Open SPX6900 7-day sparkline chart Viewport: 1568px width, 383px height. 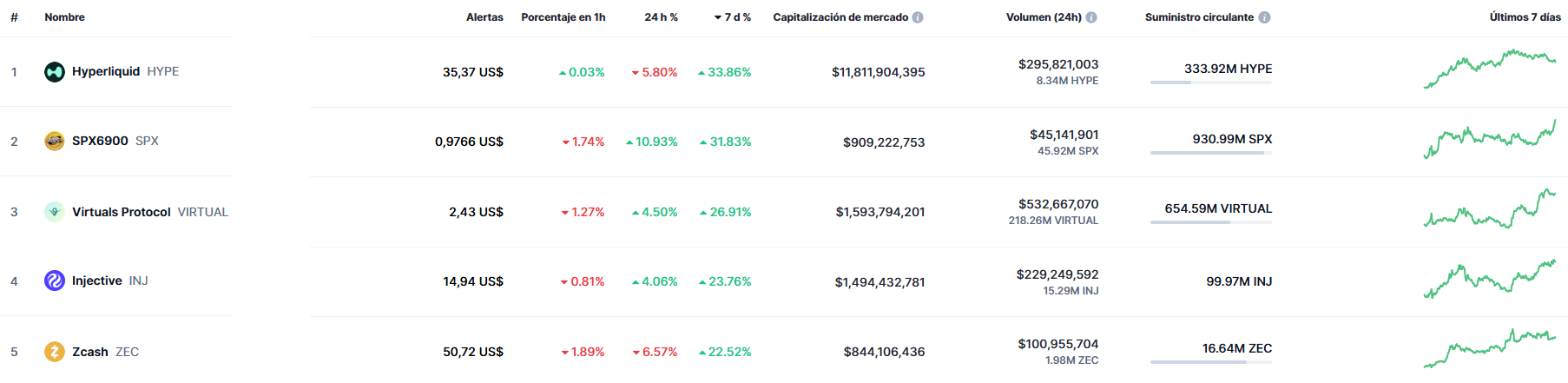point(1489,139)
